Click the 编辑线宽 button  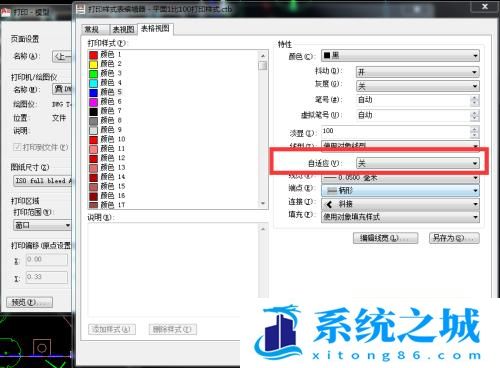click(385, 238)
